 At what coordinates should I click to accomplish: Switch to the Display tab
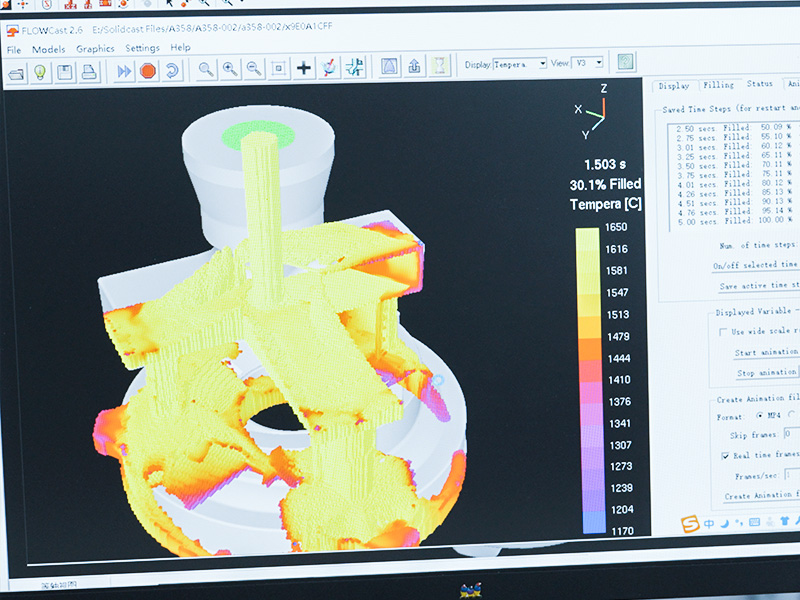[673, 86]
